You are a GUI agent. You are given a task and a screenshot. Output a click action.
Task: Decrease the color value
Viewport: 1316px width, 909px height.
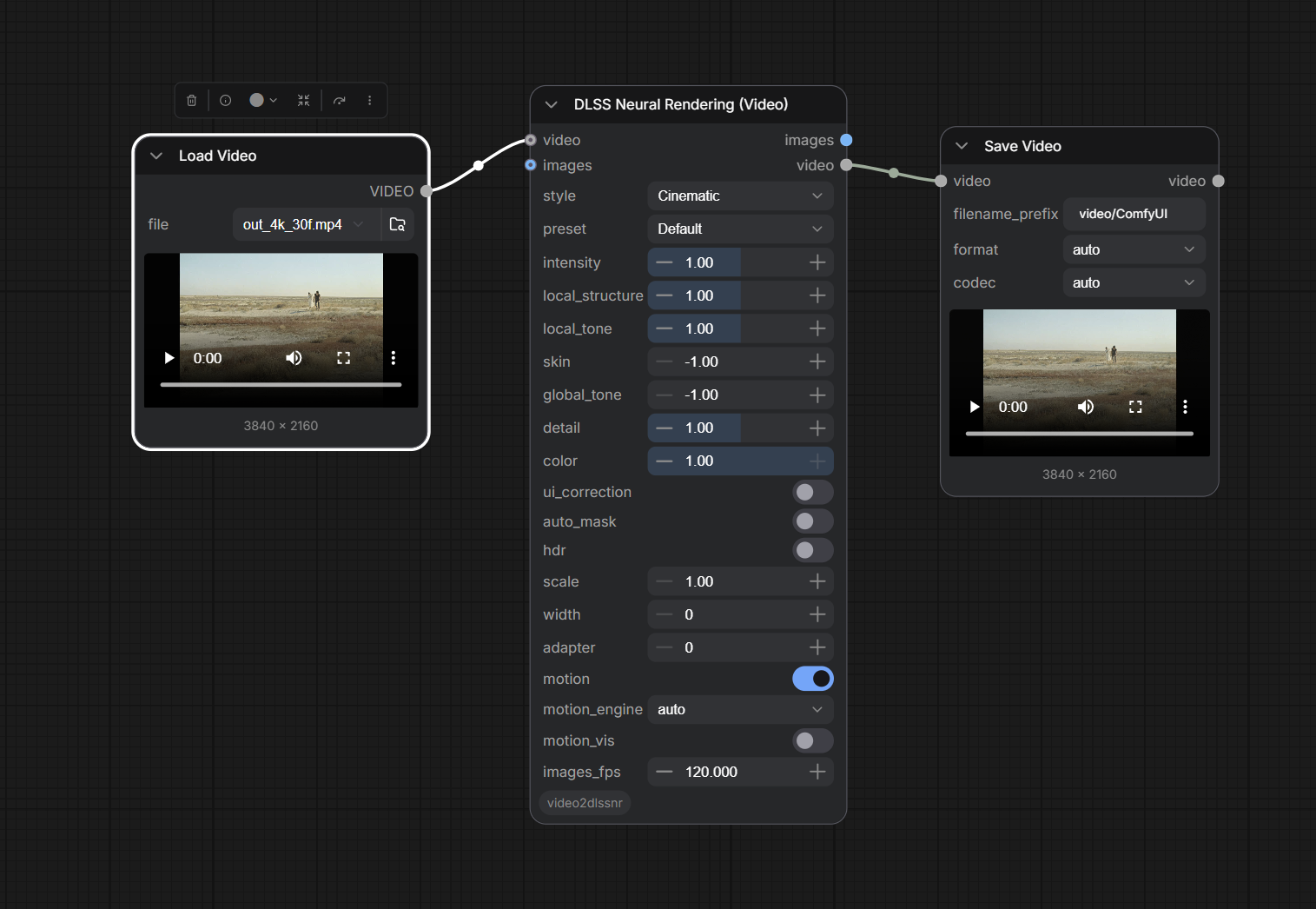pos(665,461)
